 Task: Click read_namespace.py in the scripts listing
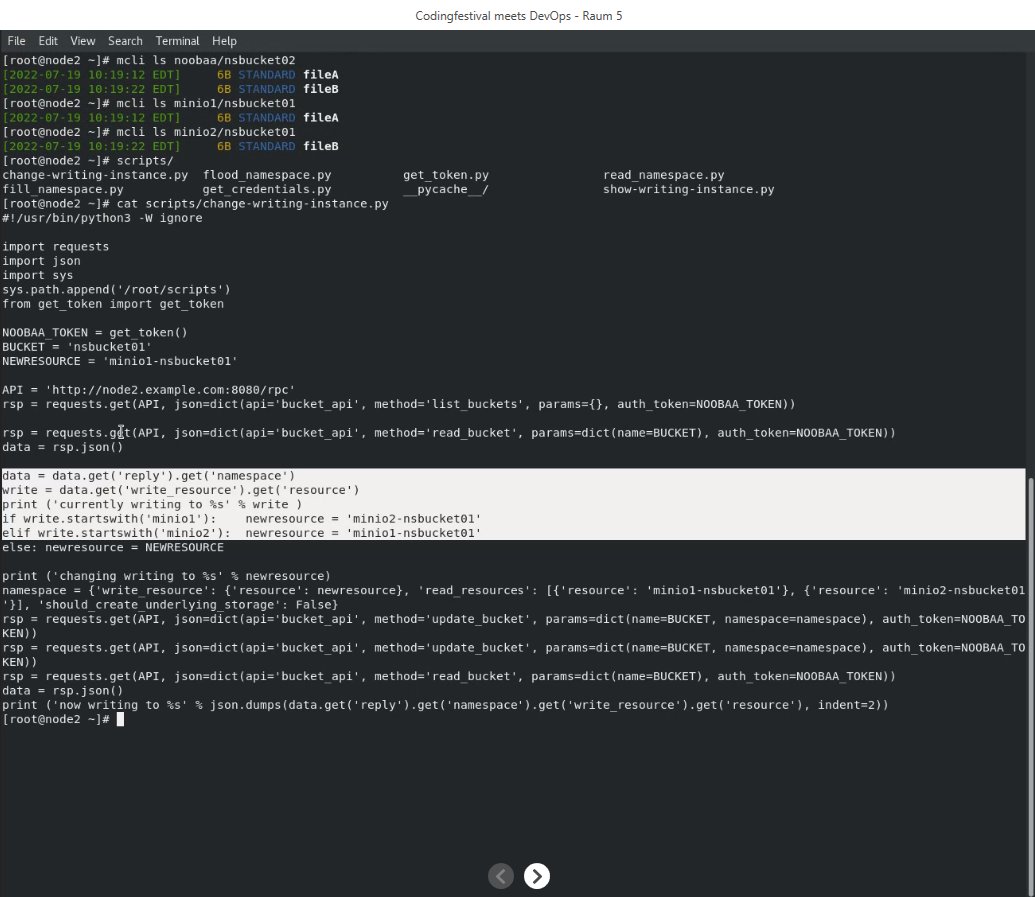tap(663, 175)
